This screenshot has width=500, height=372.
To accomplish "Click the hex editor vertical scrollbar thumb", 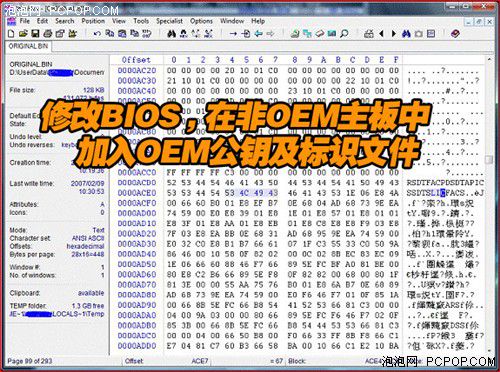I will [489, 159].
